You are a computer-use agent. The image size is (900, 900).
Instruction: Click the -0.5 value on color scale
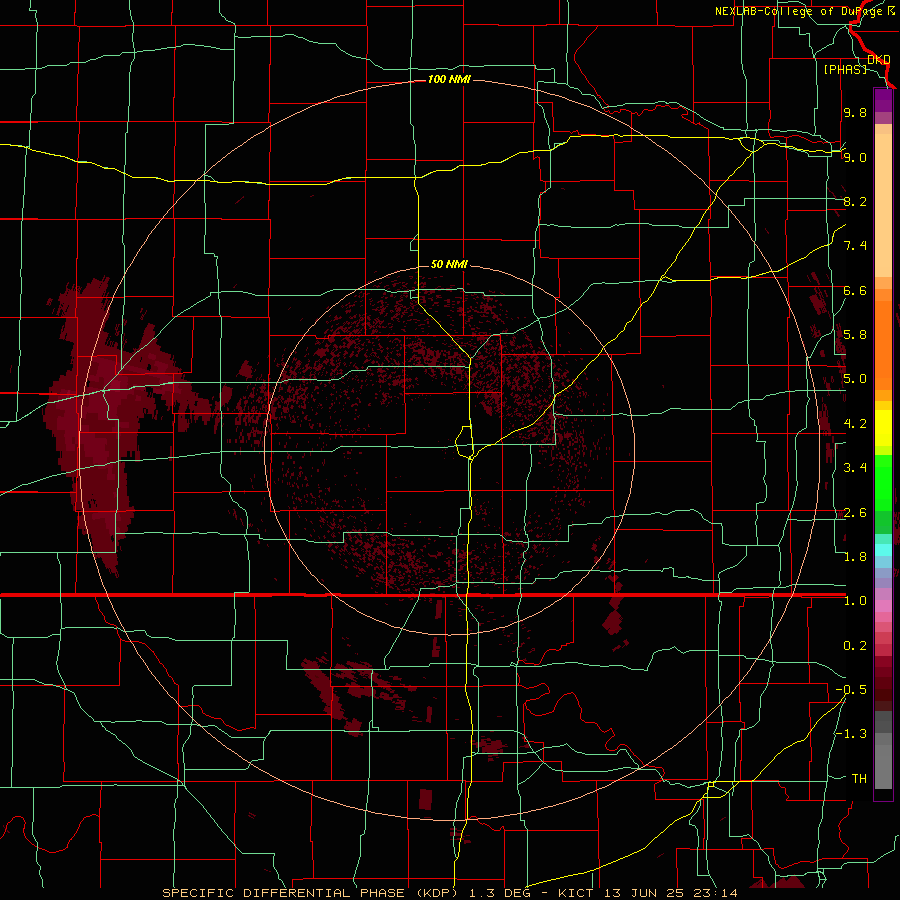[851, 690]
